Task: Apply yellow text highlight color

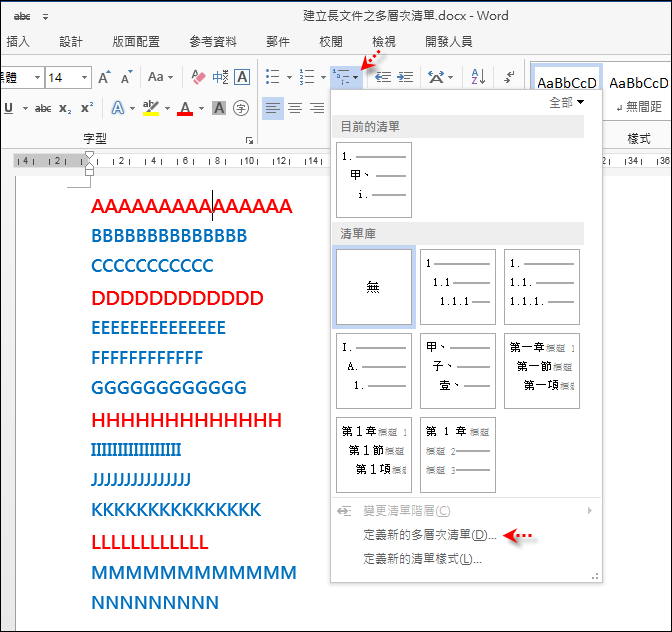Action: [x=151, y=108]
